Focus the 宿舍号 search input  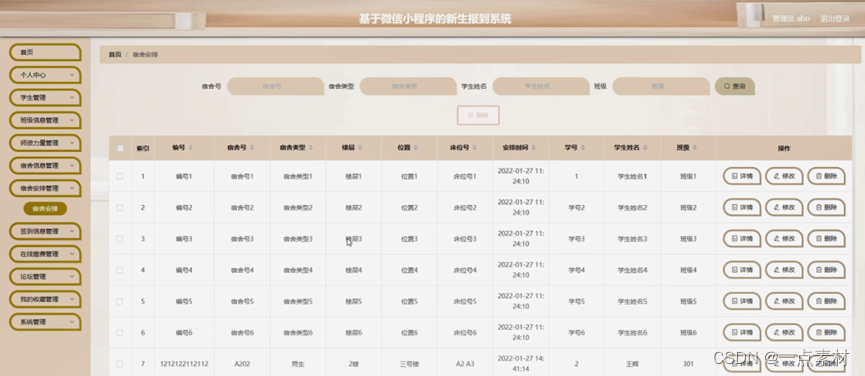pos(275,87)
